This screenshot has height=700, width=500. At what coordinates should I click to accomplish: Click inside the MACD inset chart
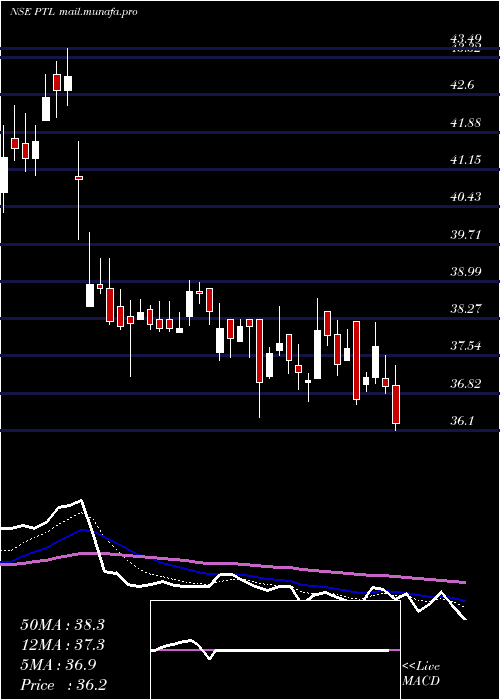pyautogui.click(x=275, y=650)
